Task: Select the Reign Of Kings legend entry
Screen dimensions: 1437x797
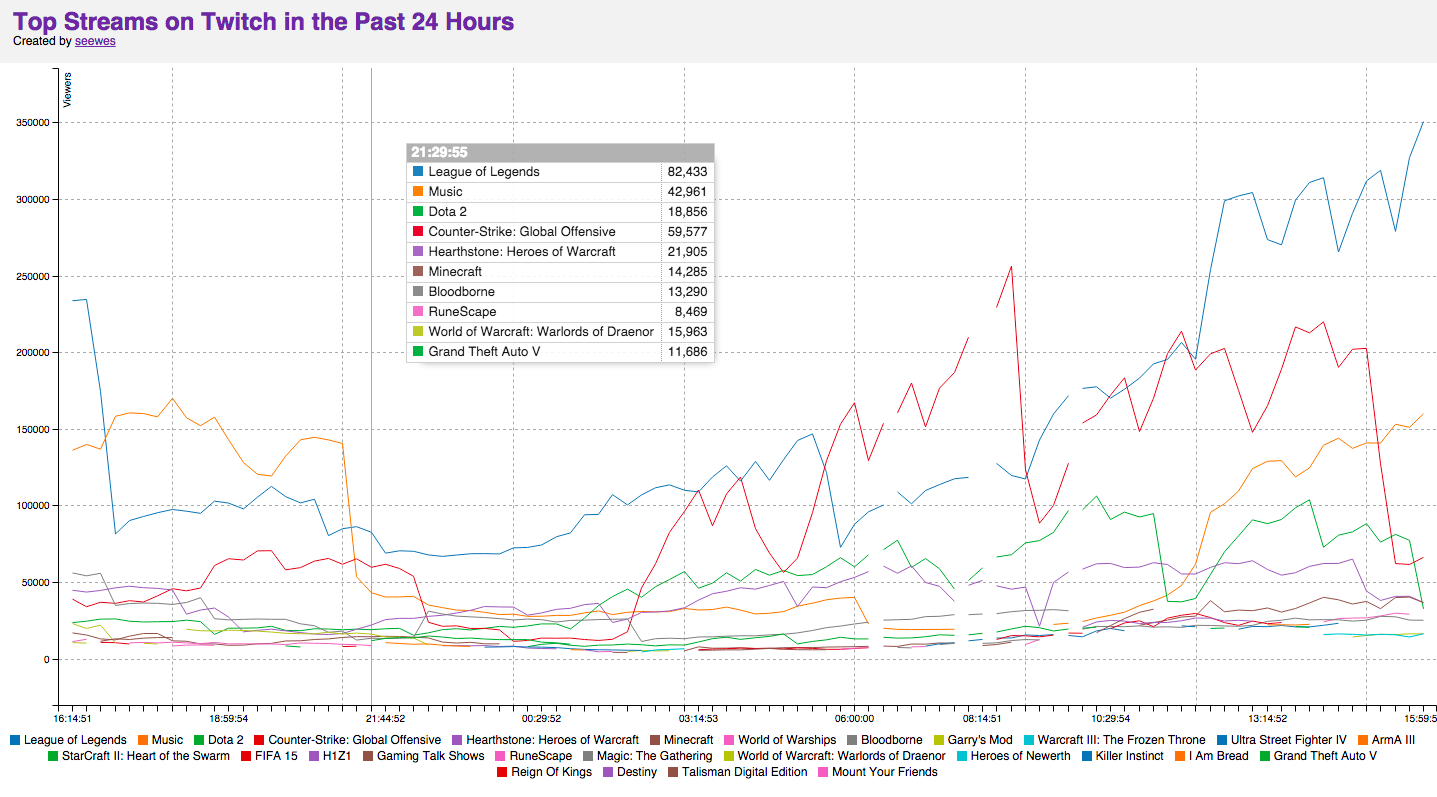Action: point(546,772)
